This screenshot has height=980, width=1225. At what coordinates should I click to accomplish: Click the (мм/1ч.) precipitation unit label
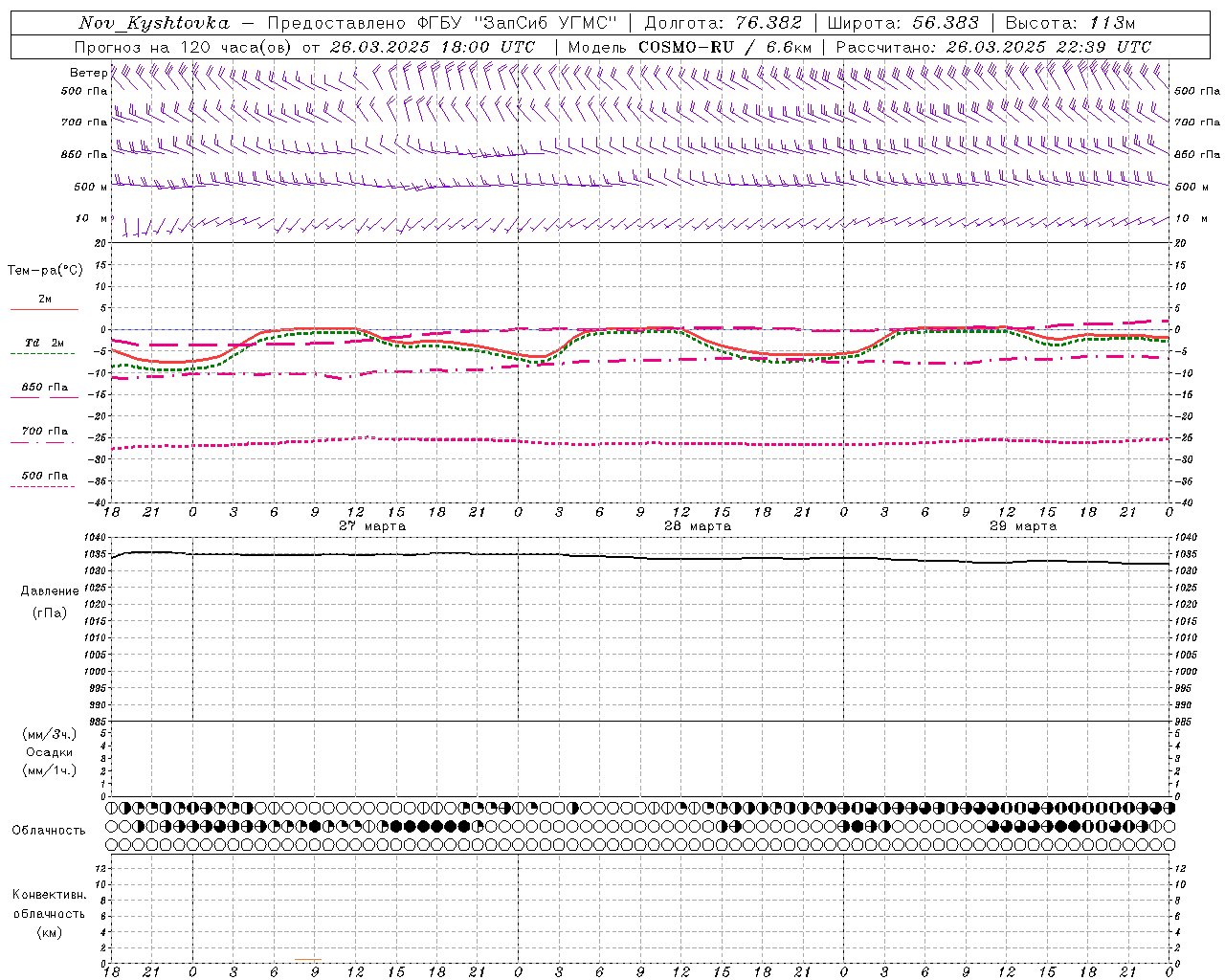tap(50, 770)
